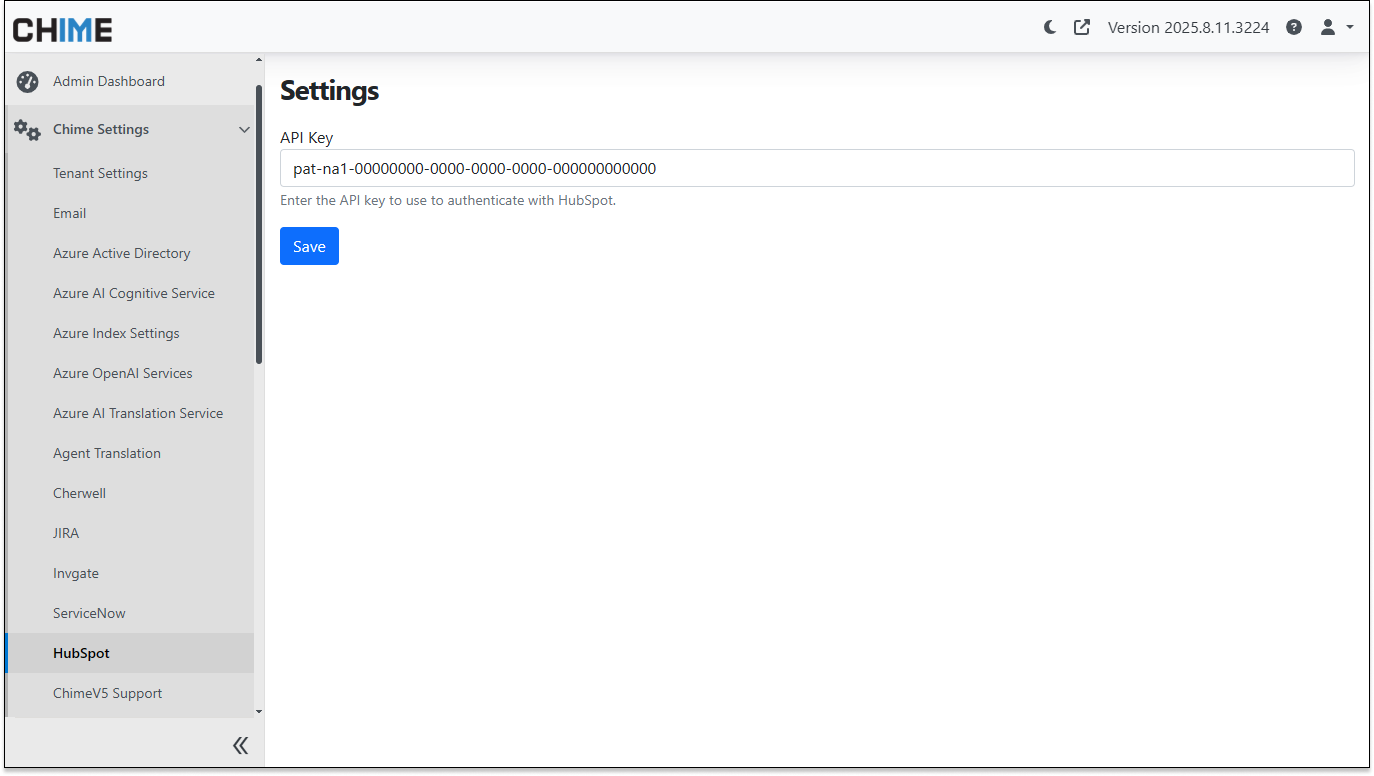This screenshot has height=776, width=1374.
Task: Focus the API Key input field
Action: (x=817, y=168)
